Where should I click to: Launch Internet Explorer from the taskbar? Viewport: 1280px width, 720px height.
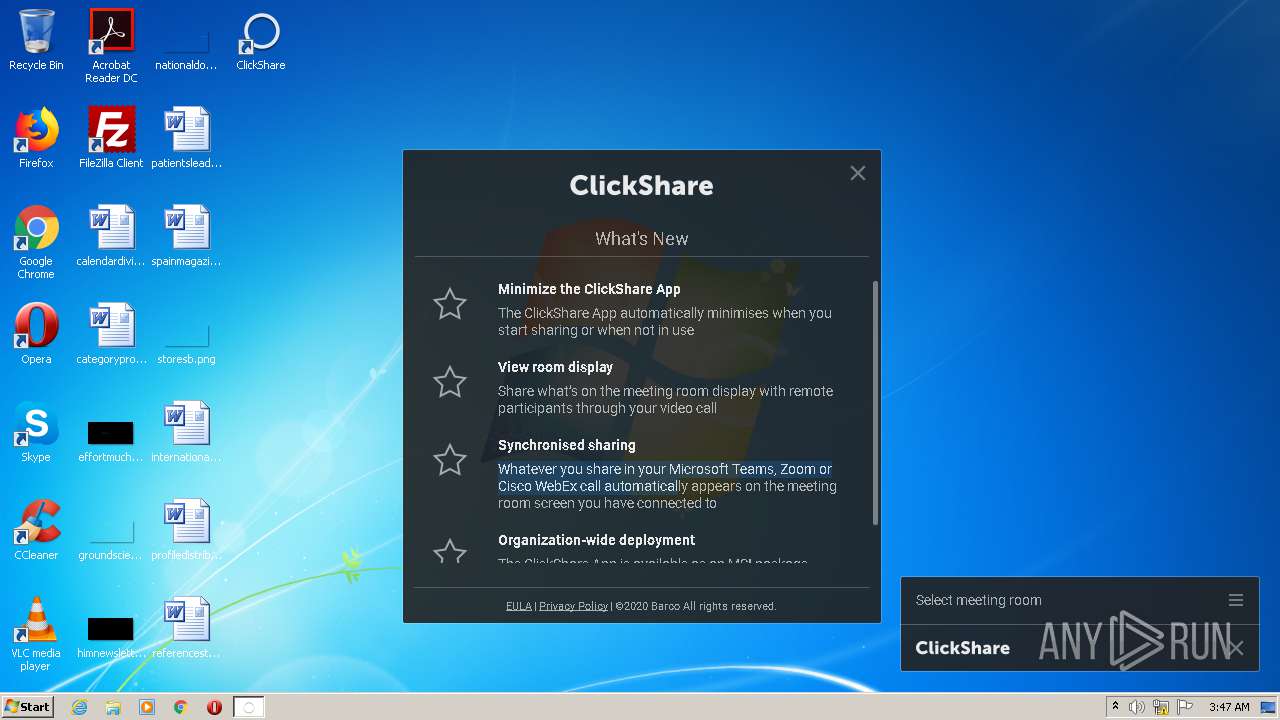79,707
